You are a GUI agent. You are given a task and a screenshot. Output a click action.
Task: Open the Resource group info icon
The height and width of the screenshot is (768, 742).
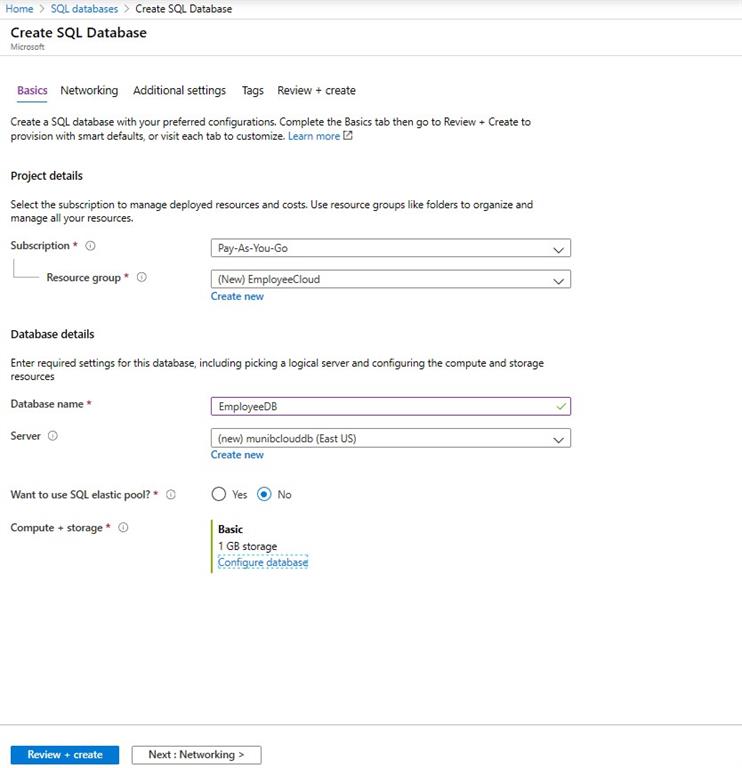(x=142, y=277)
